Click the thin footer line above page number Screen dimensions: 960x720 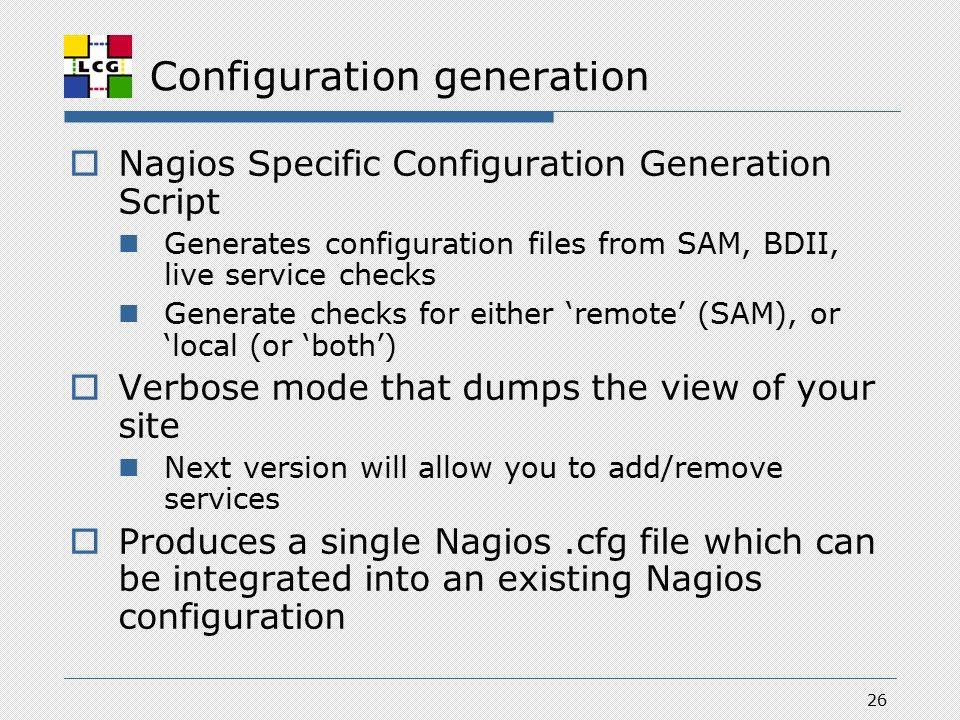coord(480,678)
